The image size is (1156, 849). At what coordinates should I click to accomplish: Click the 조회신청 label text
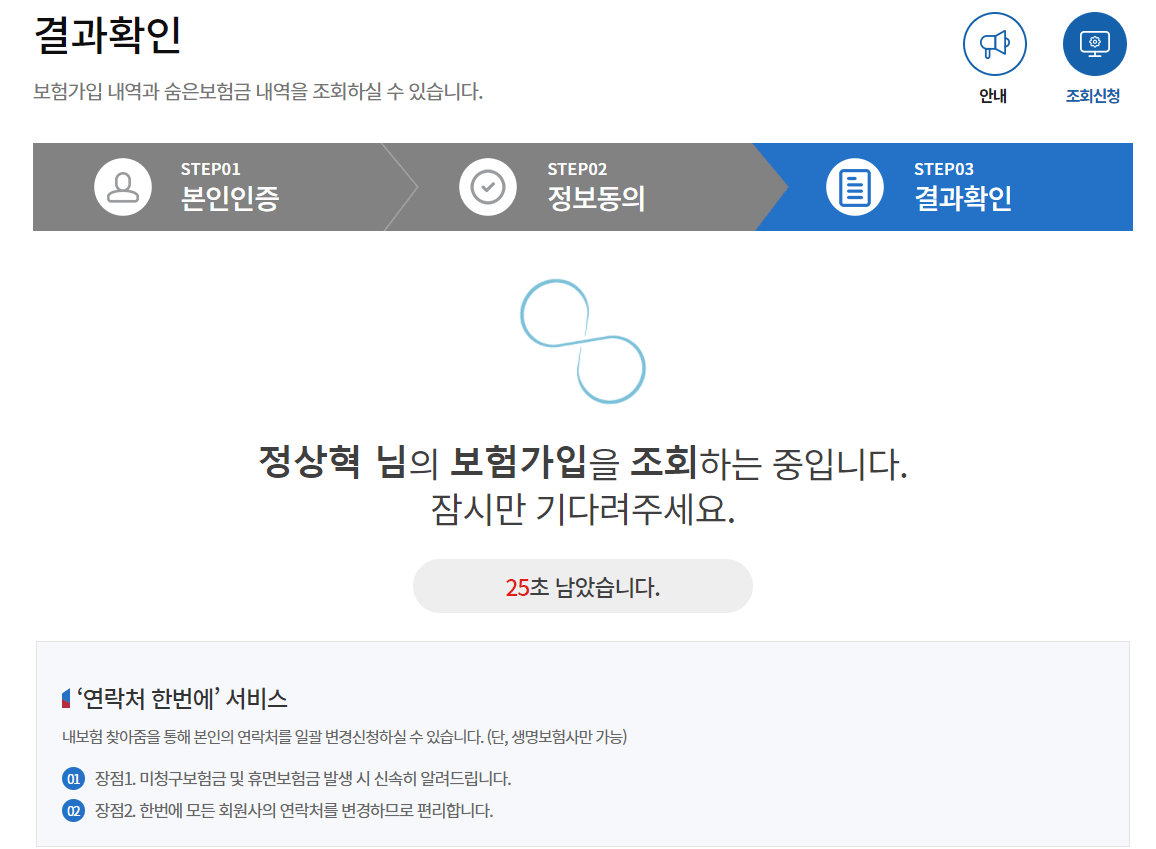[1094, 97]
